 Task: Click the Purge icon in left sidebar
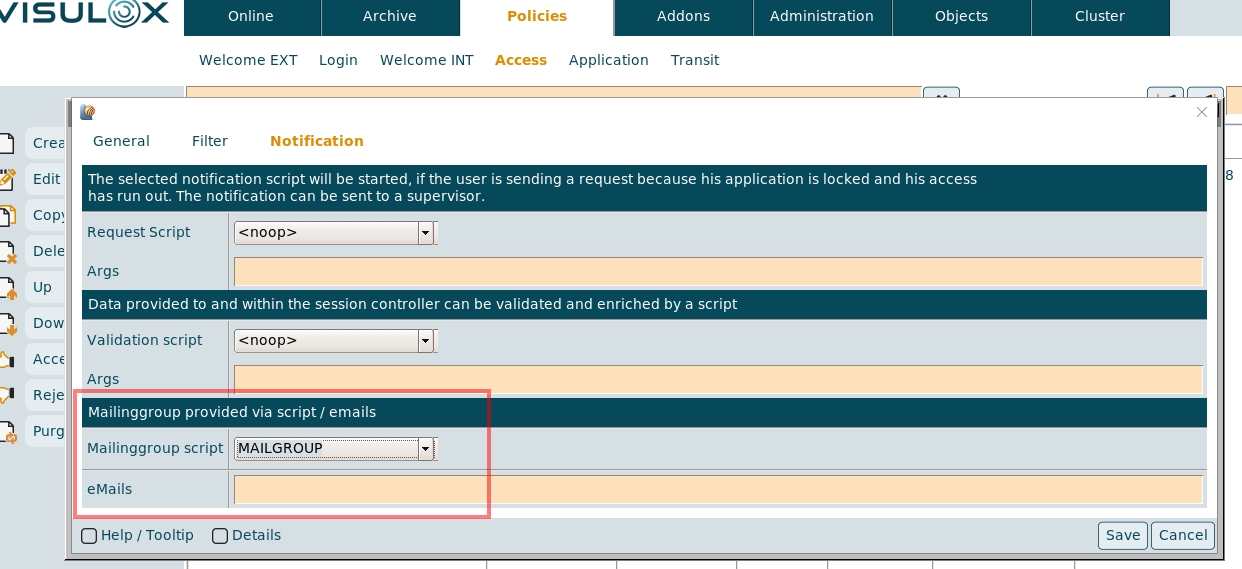tap(6, 431)
